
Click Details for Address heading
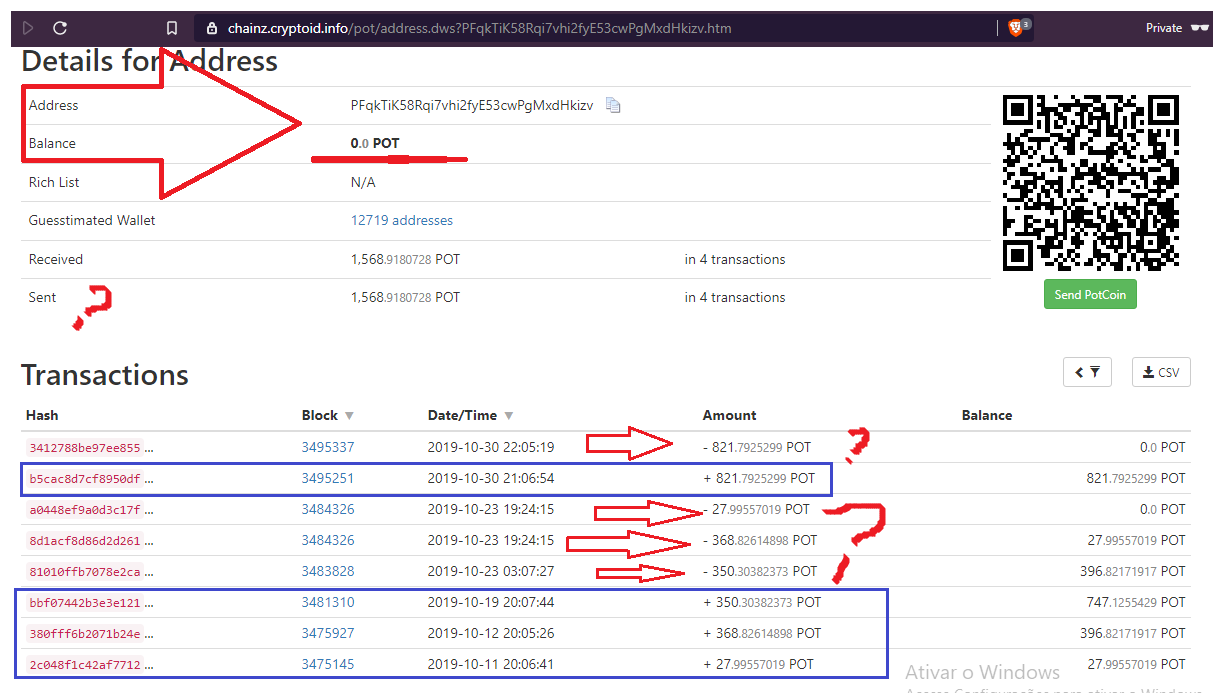[150, 61]
